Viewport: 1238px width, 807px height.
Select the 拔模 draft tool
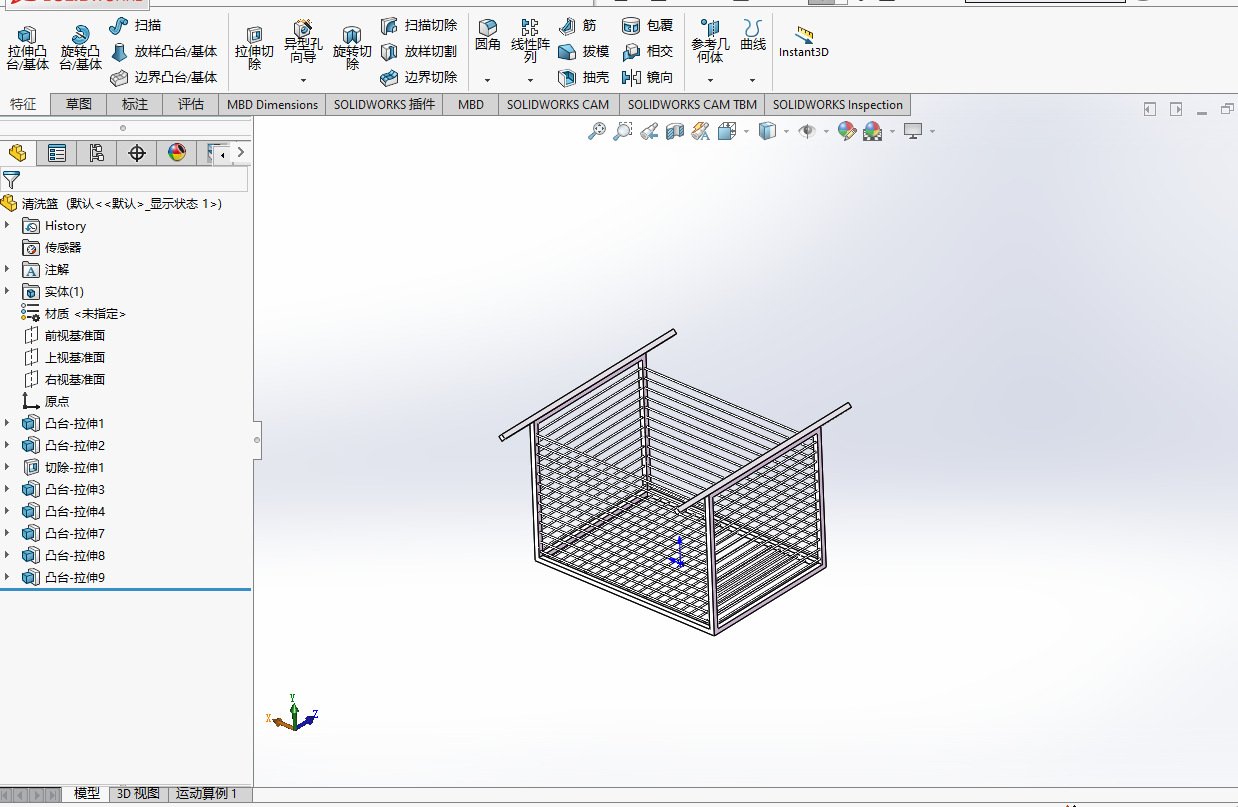point(583,51)
